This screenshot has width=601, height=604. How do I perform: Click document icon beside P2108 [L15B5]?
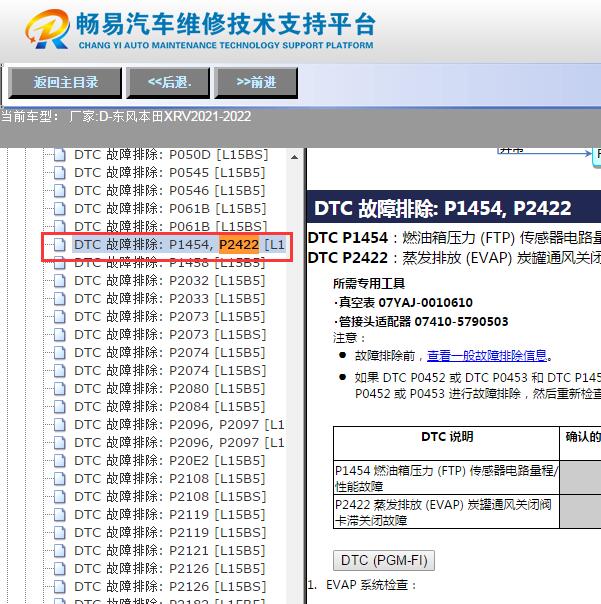60,478
